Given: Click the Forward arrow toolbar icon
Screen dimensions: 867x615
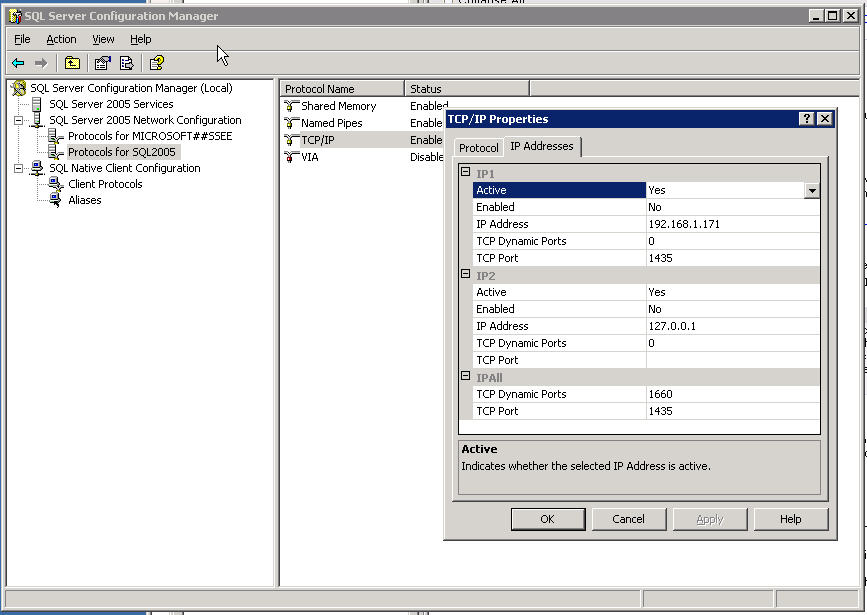Looking at the screenshot, I should point(41,63).
